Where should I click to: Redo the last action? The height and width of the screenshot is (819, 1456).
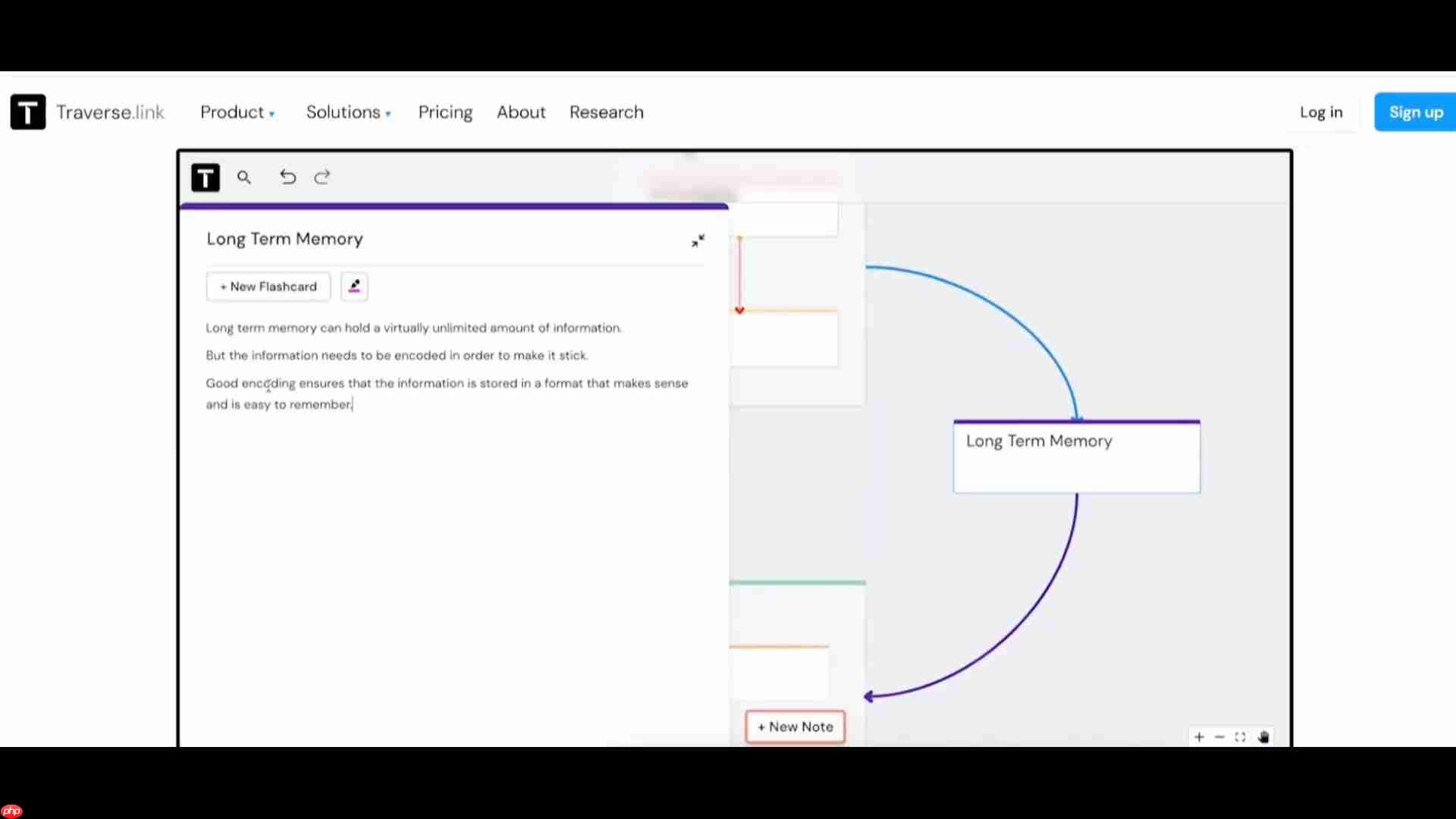click(x=322, y=177)
